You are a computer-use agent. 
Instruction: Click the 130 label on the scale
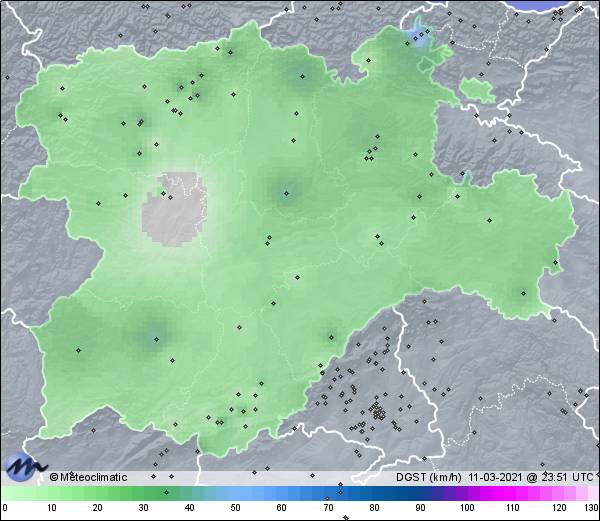pyautogui.click(x=591, y=508)
